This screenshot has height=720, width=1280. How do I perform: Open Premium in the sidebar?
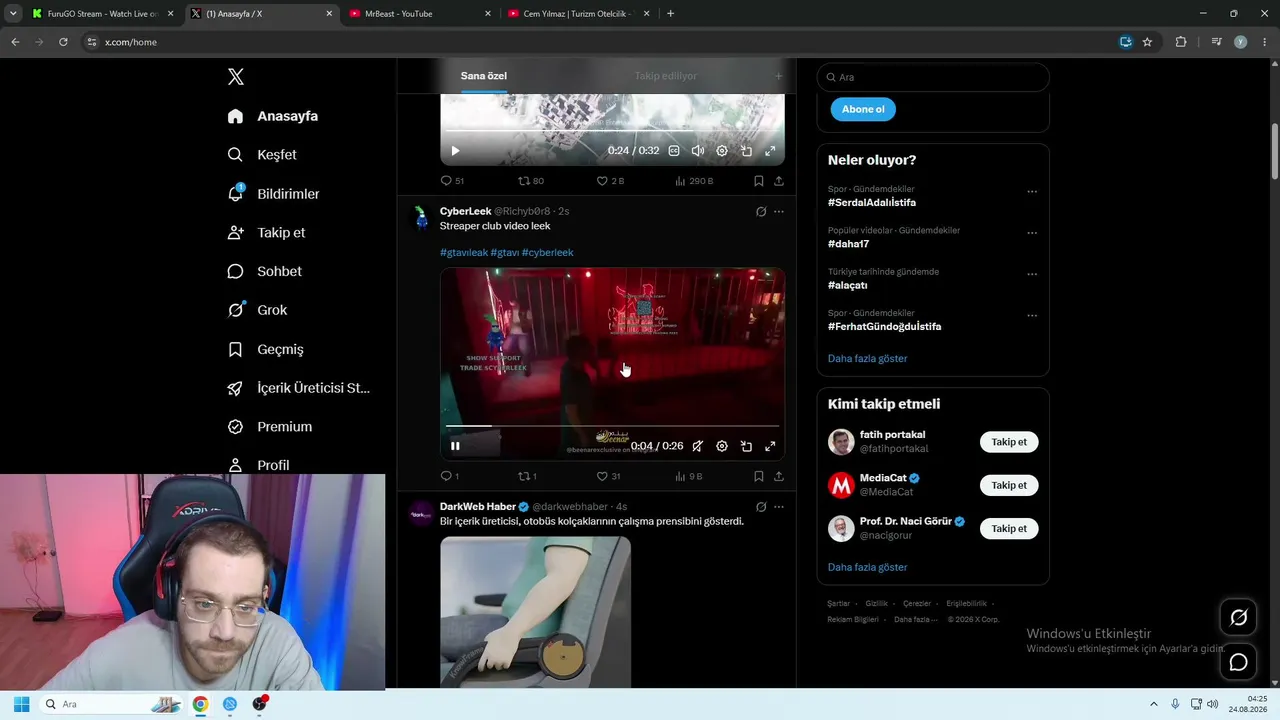pyautogui.click(x=270, y=427)
